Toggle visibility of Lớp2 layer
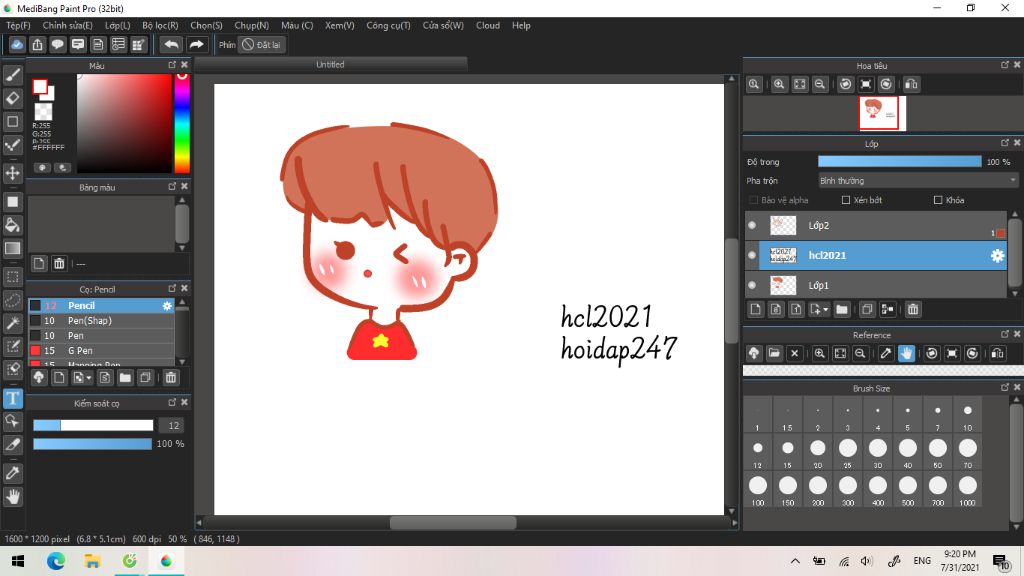Image resolution: width=1024 pixels, height=576 pixels. click(x=752, y=225)
